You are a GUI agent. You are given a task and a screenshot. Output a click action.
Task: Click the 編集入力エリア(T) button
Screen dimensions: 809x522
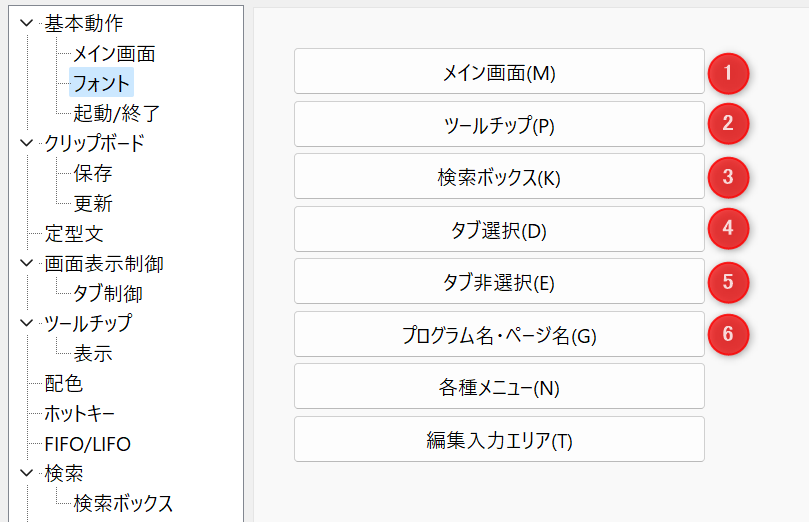(499, 439)
